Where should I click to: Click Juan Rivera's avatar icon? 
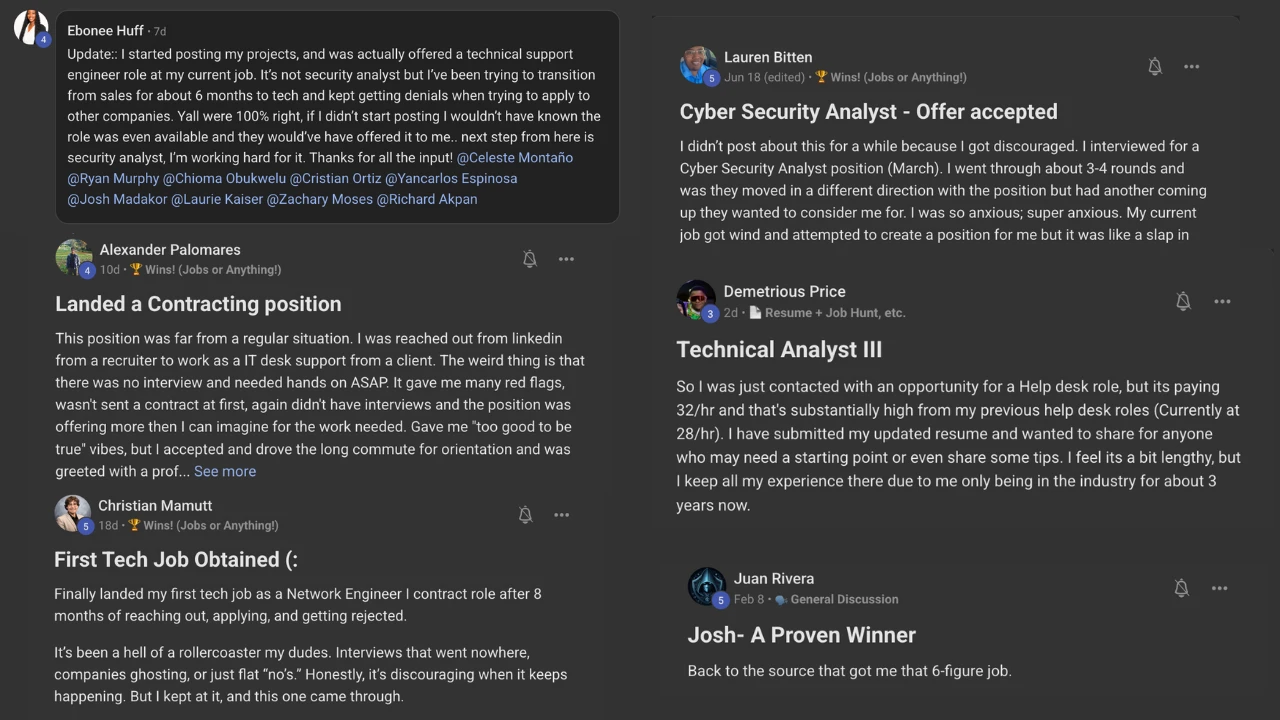707,586
